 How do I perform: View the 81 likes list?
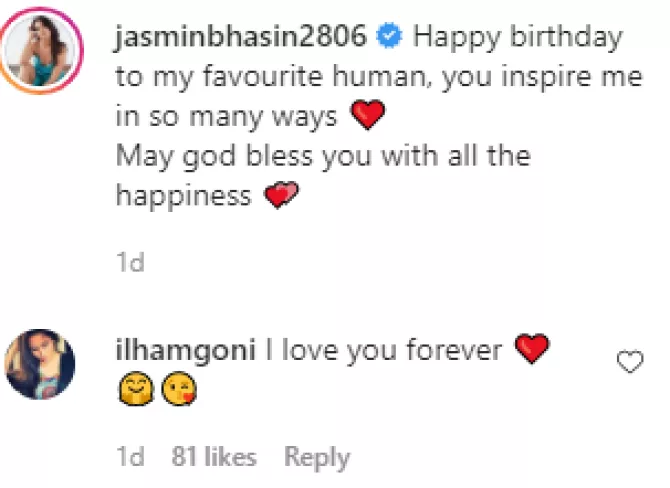(214, 456)
